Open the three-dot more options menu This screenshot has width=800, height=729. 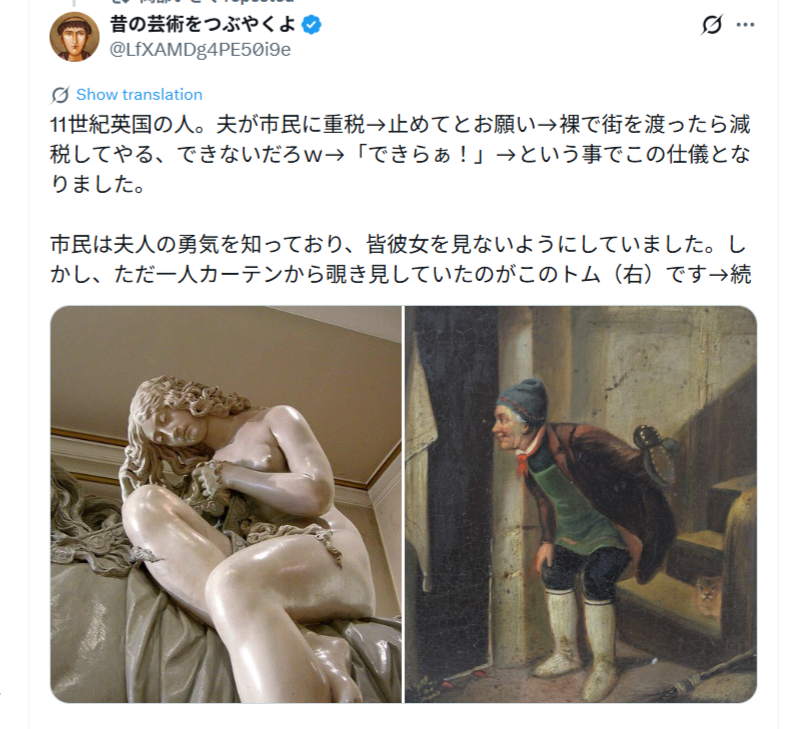click(x=745, y=24)
